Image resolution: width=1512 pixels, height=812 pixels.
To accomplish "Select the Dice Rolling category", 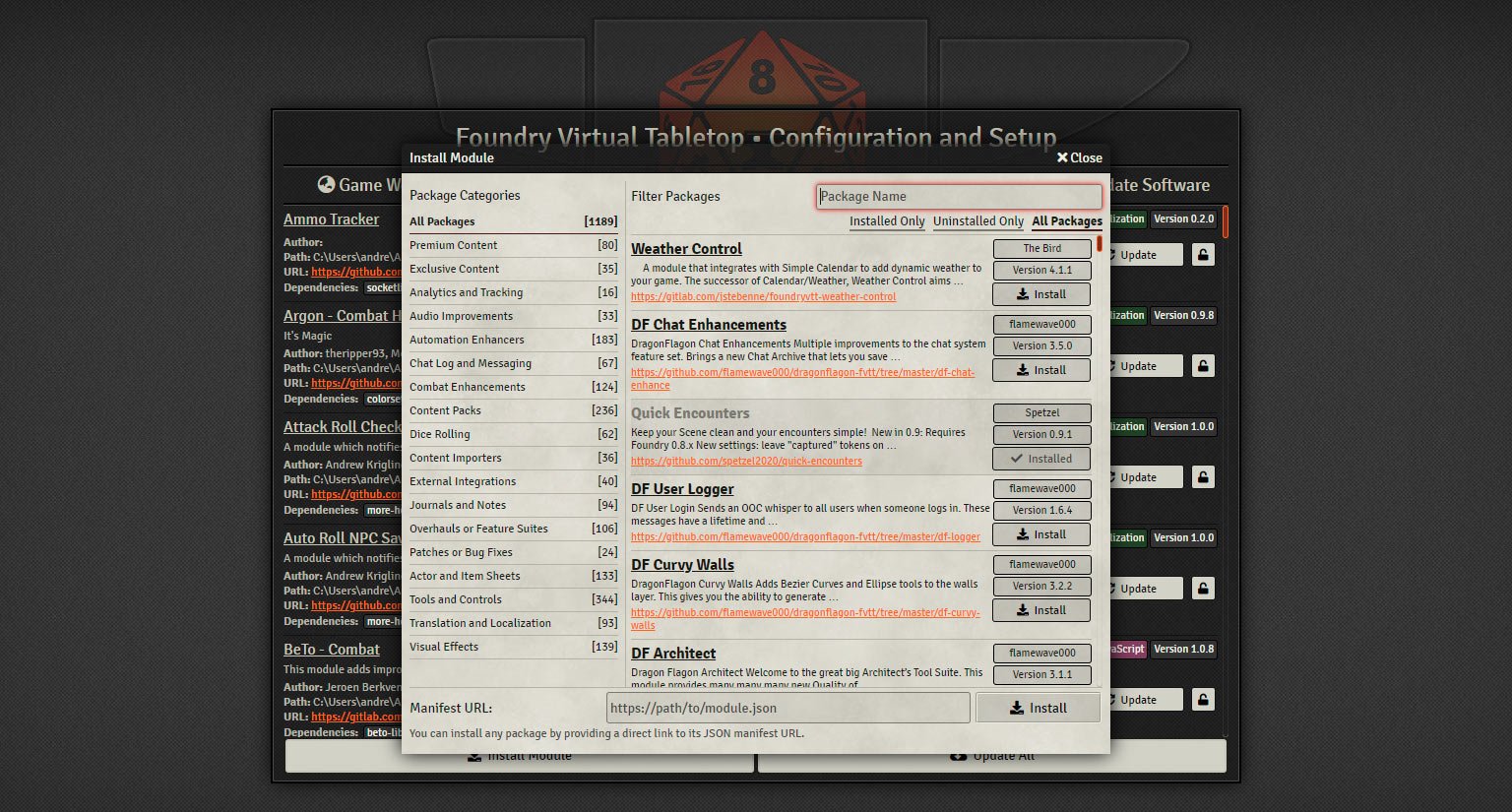I will pyautogui.click(x=441, y=434).
